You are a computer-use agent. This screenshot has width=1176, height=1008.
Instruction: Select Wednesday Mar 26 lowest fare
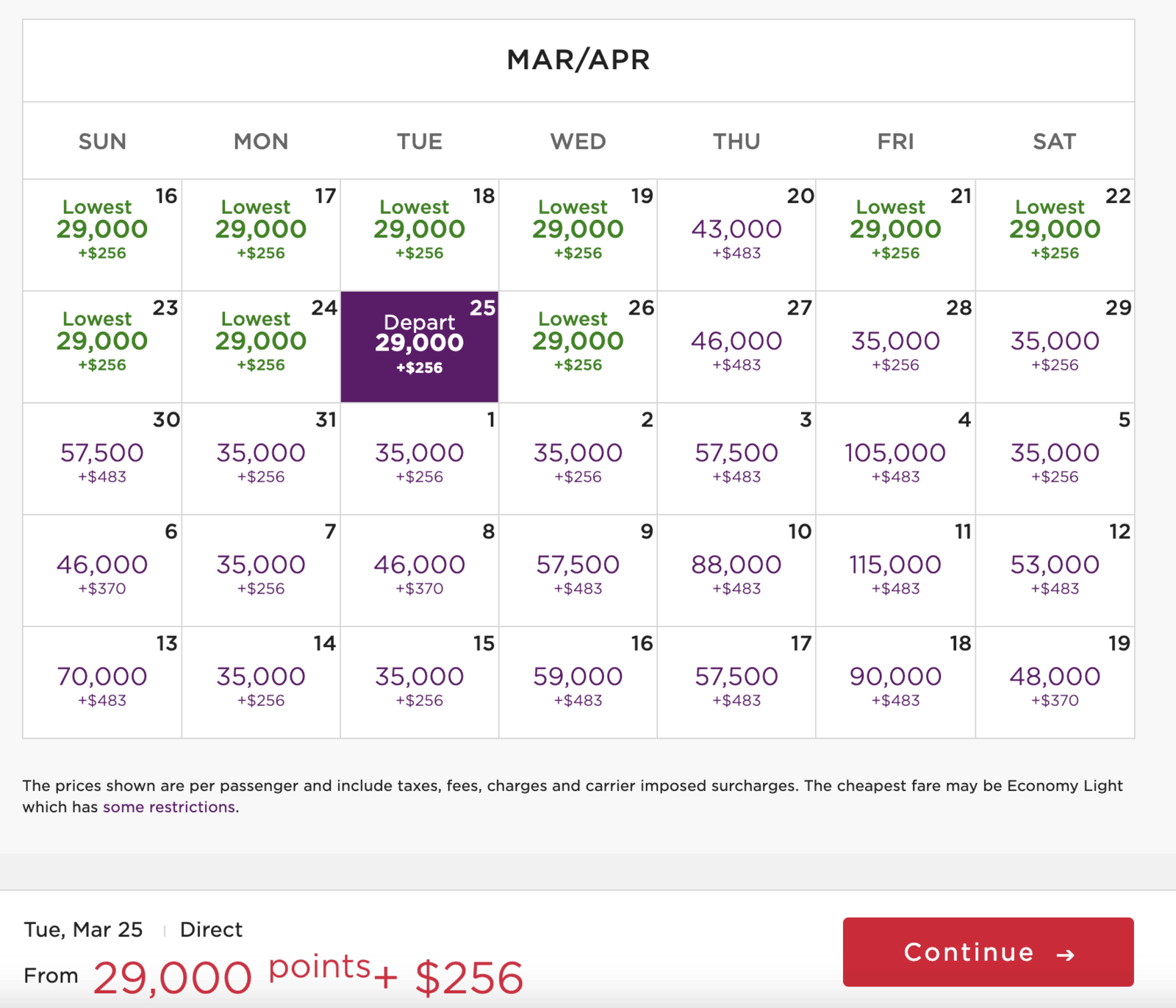point(578,344)
